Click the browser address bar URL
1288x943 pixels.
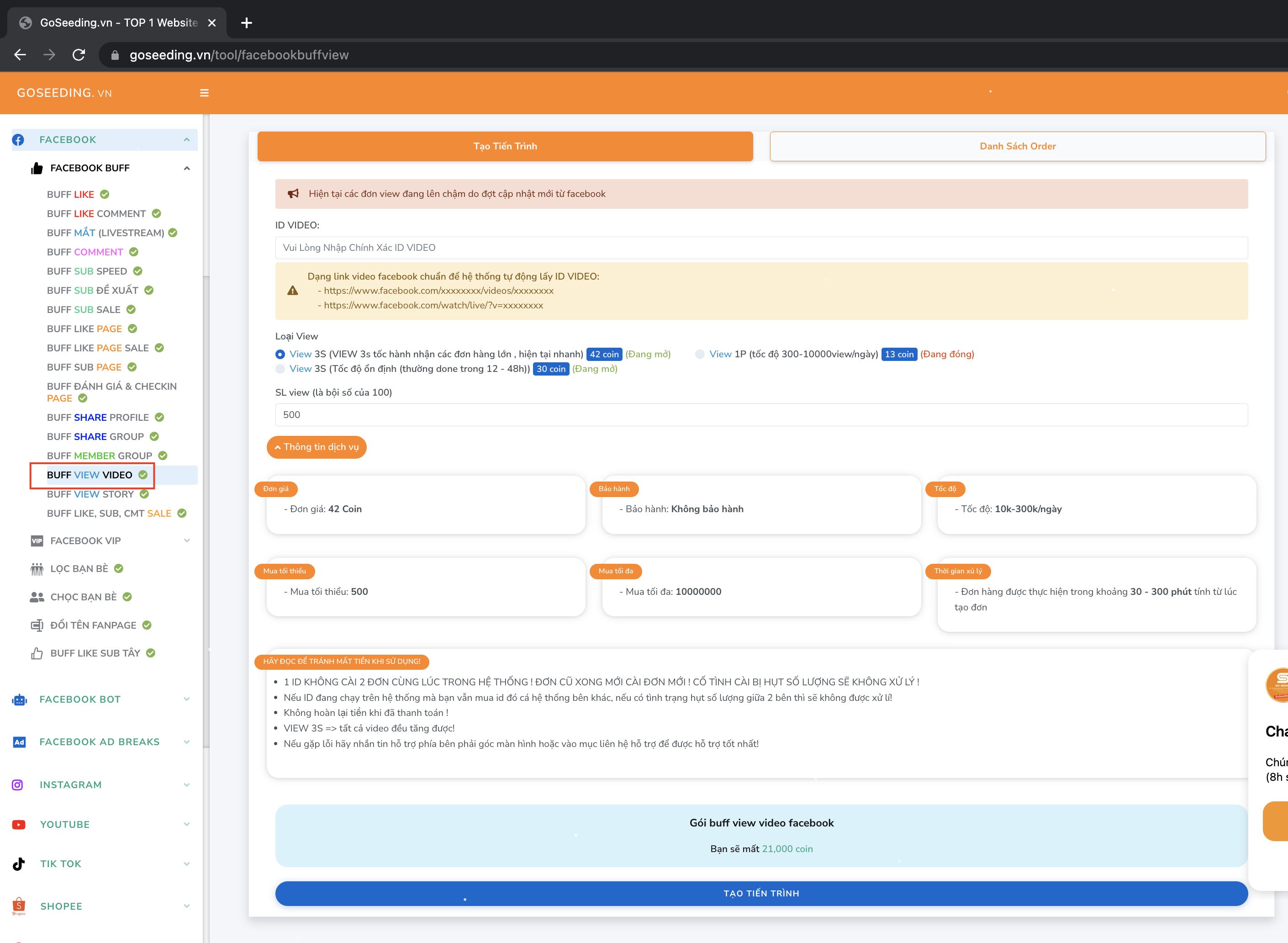tap(239, 55)
